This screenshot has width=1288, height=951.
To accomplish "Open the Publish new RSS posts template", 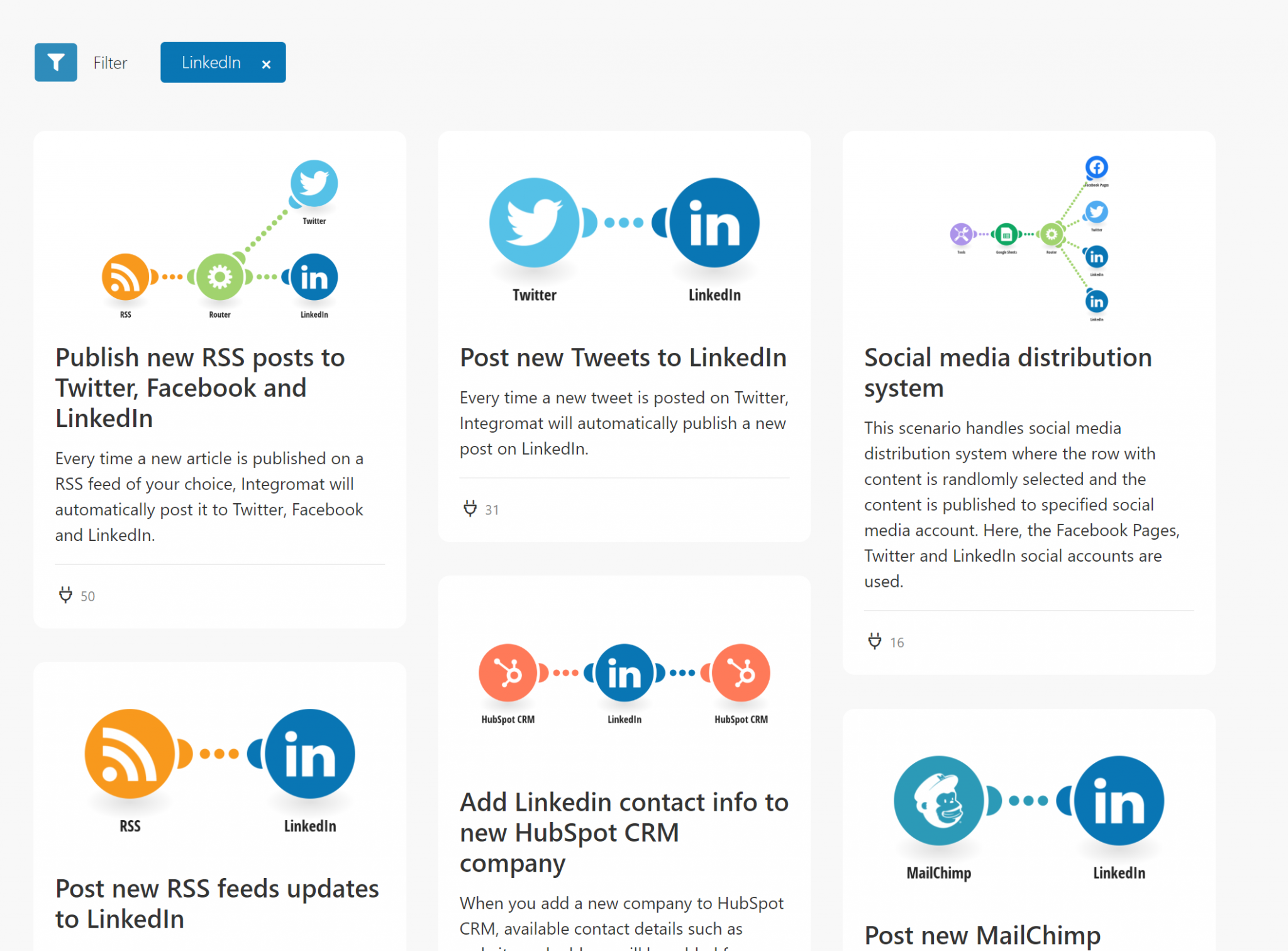I will [200, 387].
